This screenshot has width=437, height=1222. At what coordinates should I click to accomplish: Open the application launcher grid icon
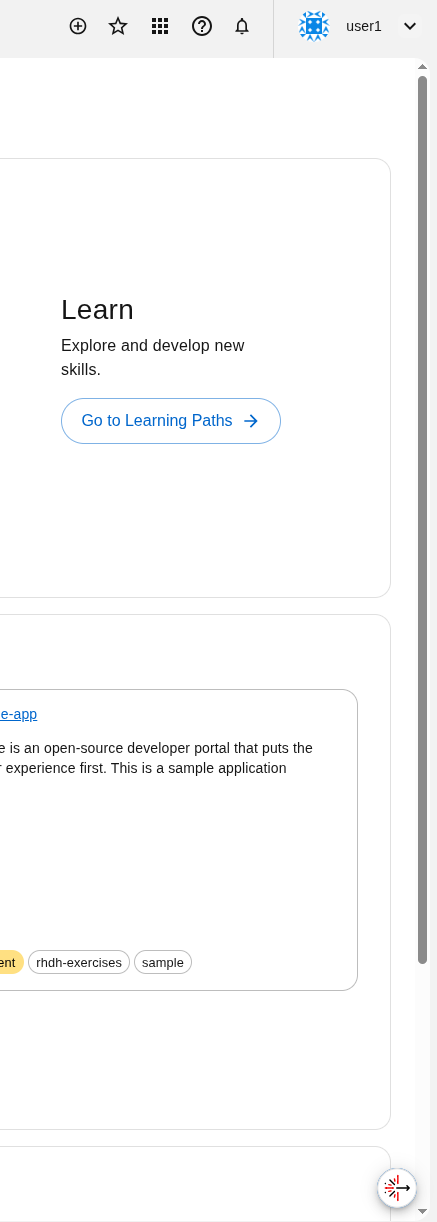tap(160, 26)
